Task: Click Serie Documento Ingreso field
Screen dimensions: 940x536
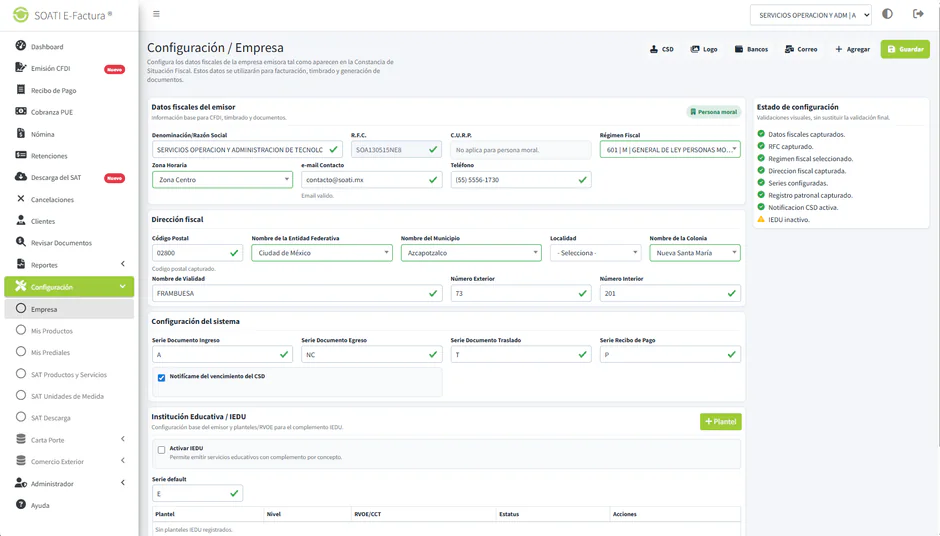Action: click(222, 354)
